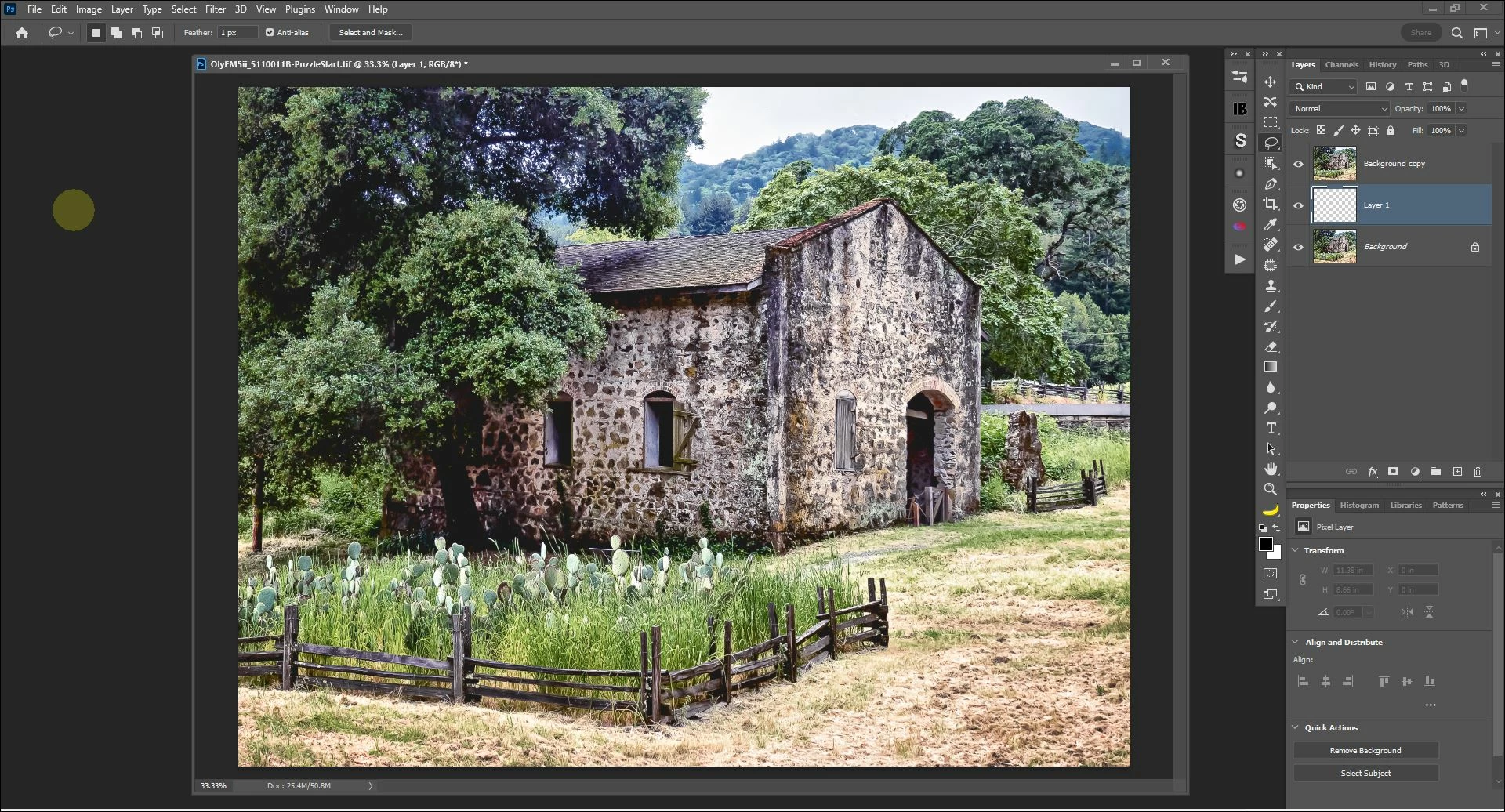
Task: Click the Share button
Action: click(x=1420, y=33)
